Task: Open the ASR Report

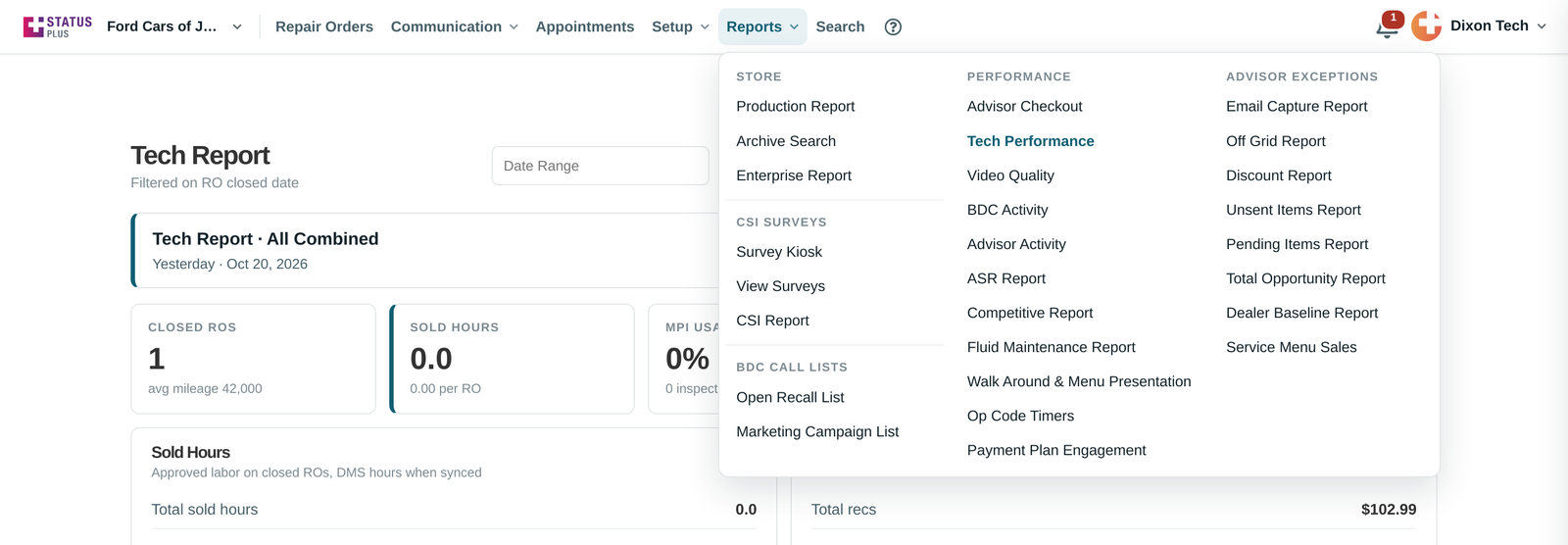Action: click(1006, 278)
